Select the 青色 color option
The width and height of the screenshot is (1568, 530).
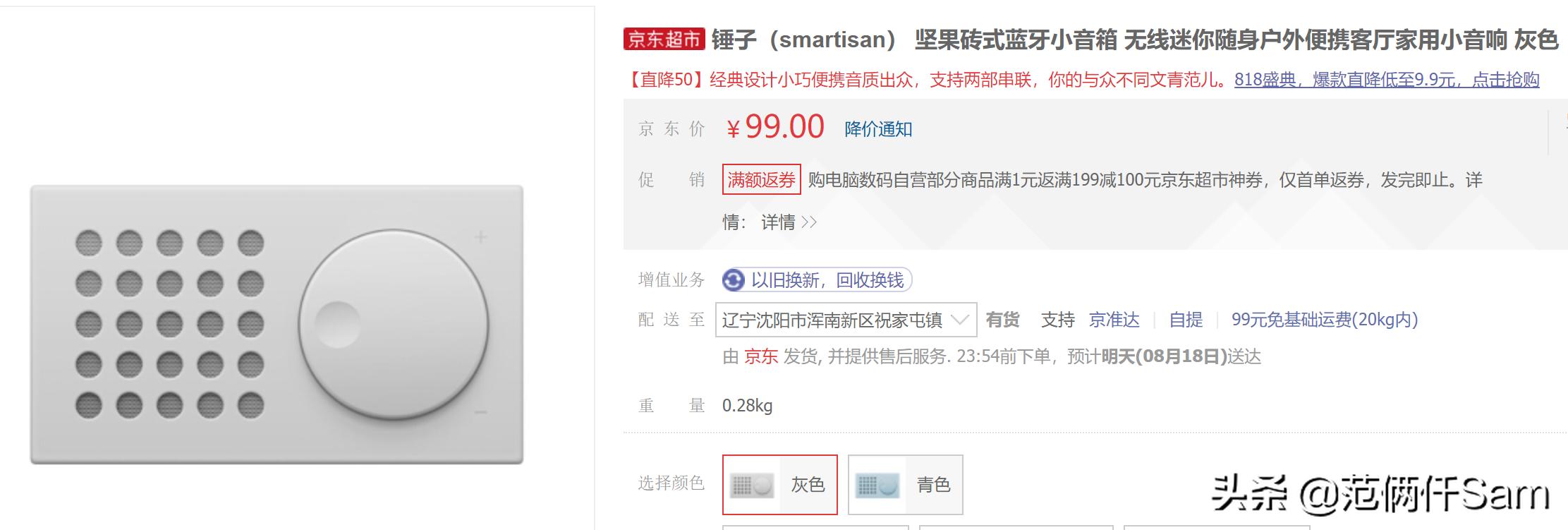click(x=905, y=485)
